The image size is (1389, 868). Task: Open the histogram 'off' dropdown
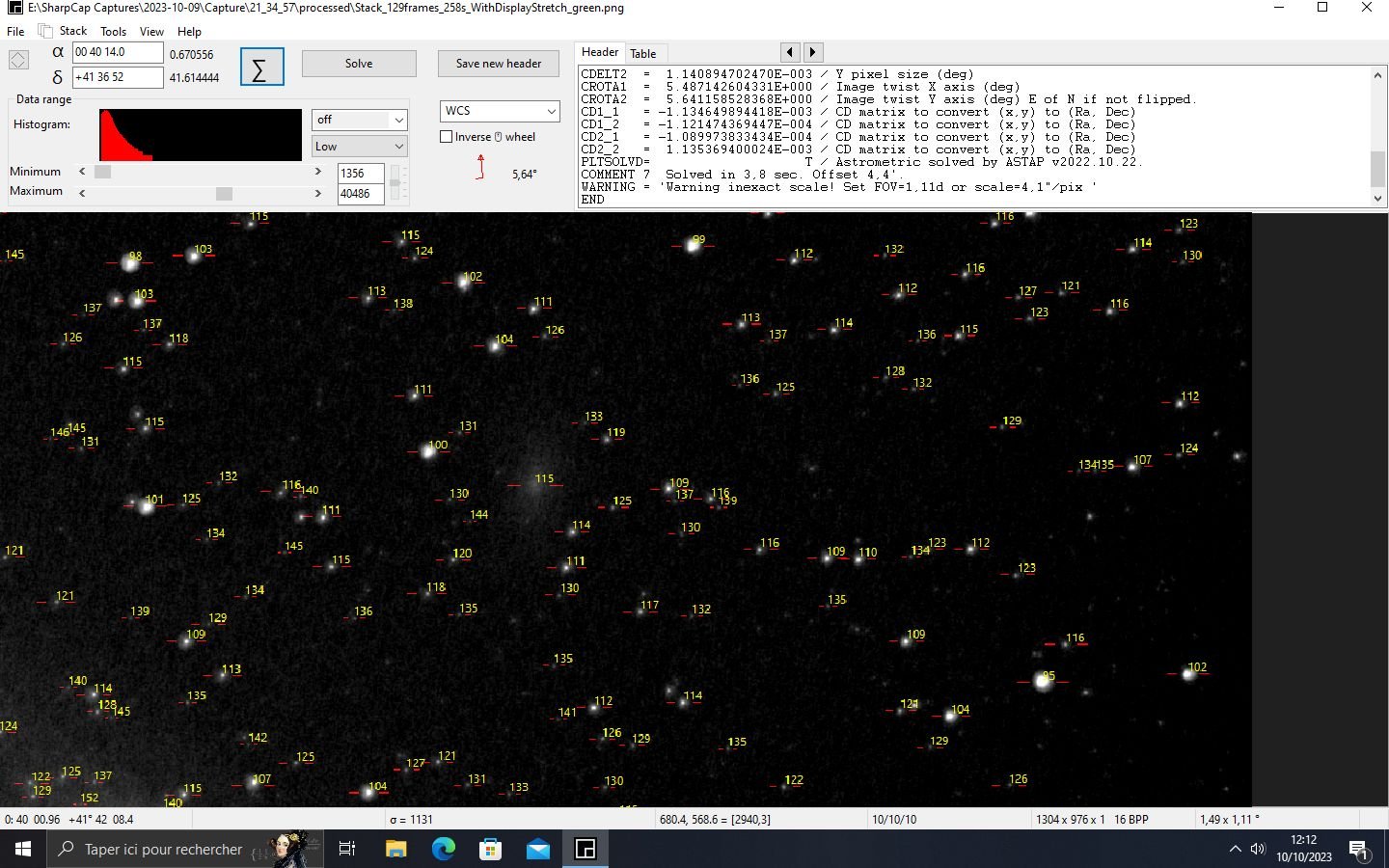point(359,120)
